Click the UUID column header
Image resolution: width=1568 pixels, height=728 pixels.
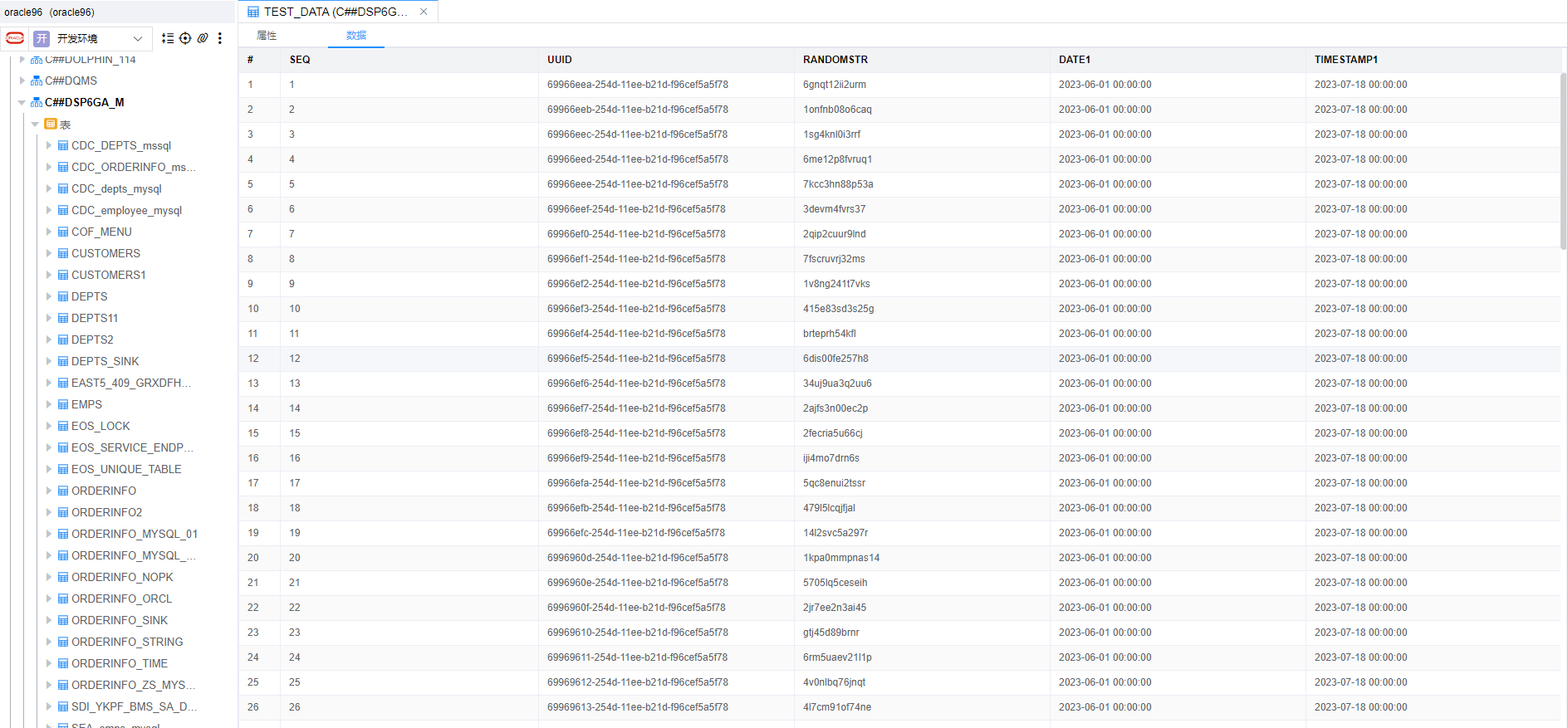click(560, 60)
